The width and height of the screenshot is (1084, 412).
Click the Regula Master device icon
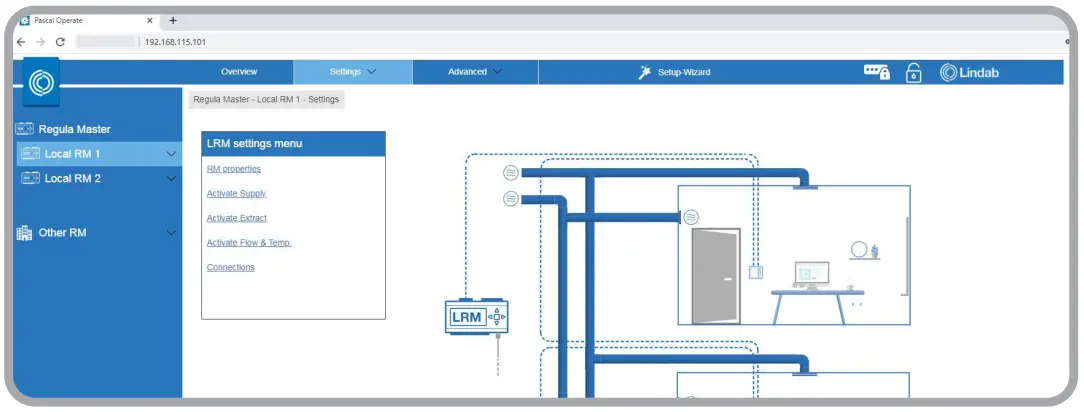coord(25,129)
